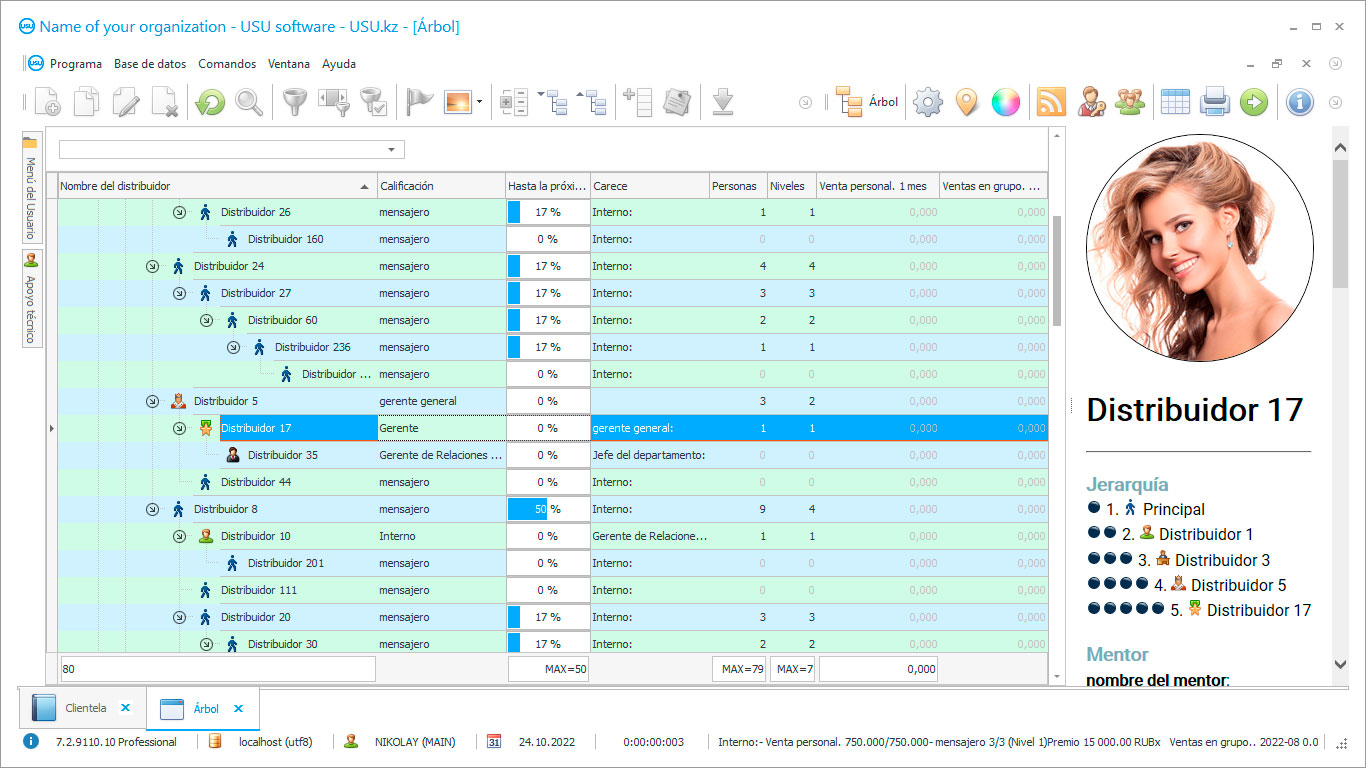Collapse the Distribuidor 24 tree node
Viewport: 1366px width, 768px height.
coord(152,266)
